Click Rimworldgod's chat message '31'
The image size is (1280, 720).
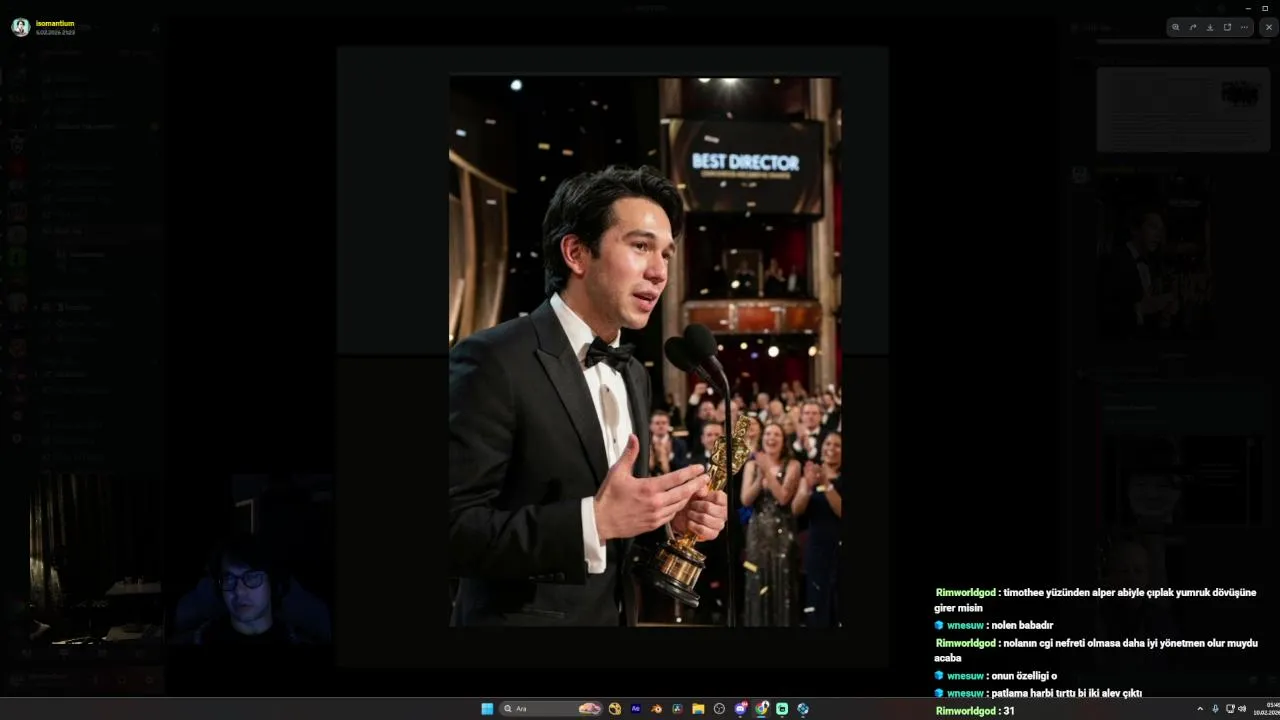[975, 711]
